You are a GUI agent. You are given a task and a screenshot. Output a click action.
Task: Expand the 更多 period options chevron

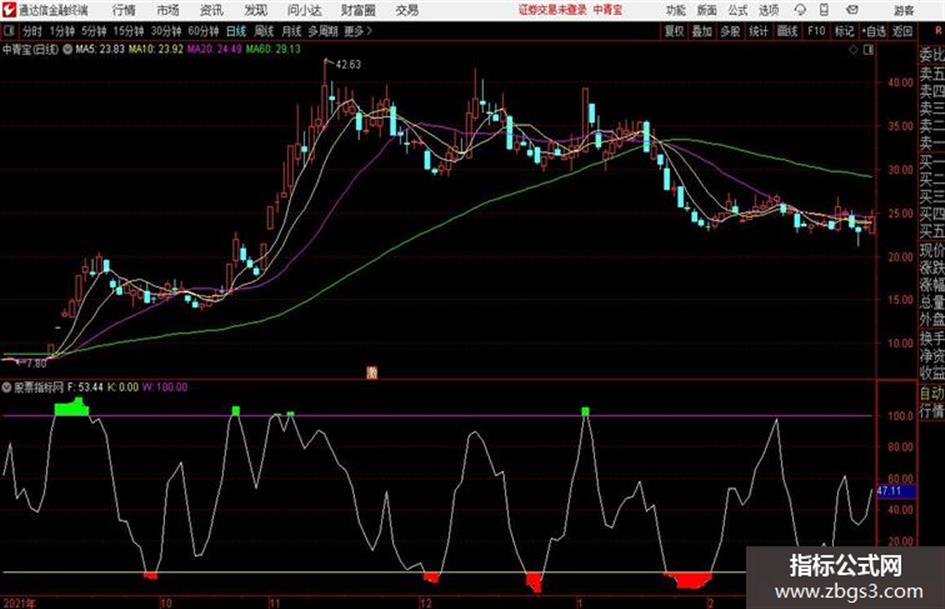(369, 31)
